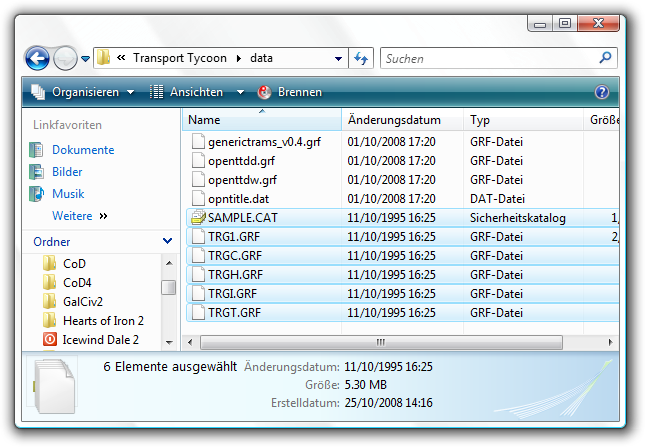Sort by the Typ column header
Image resolution: width=645 pixels, height=447 pixels.
point(523,120)
